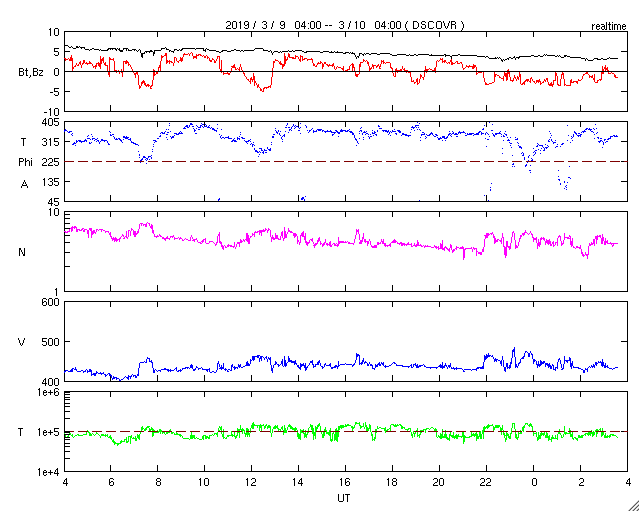Click the '225' tick on Phi panel
The width and height of the screenshot is (640, 512).
point(51,162)
